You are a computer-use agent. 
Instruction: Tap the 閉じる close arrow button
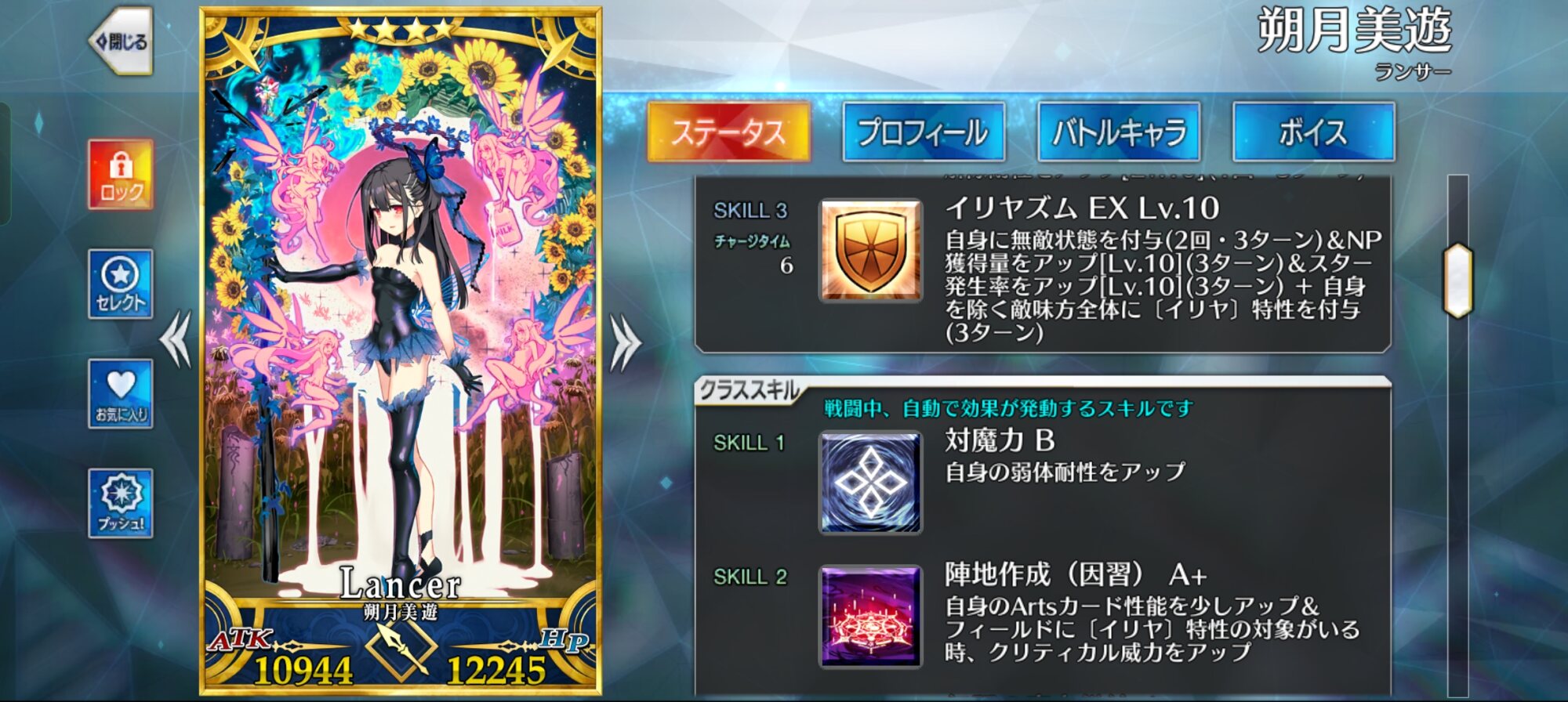pyautogui.click(x=121, y=41)
